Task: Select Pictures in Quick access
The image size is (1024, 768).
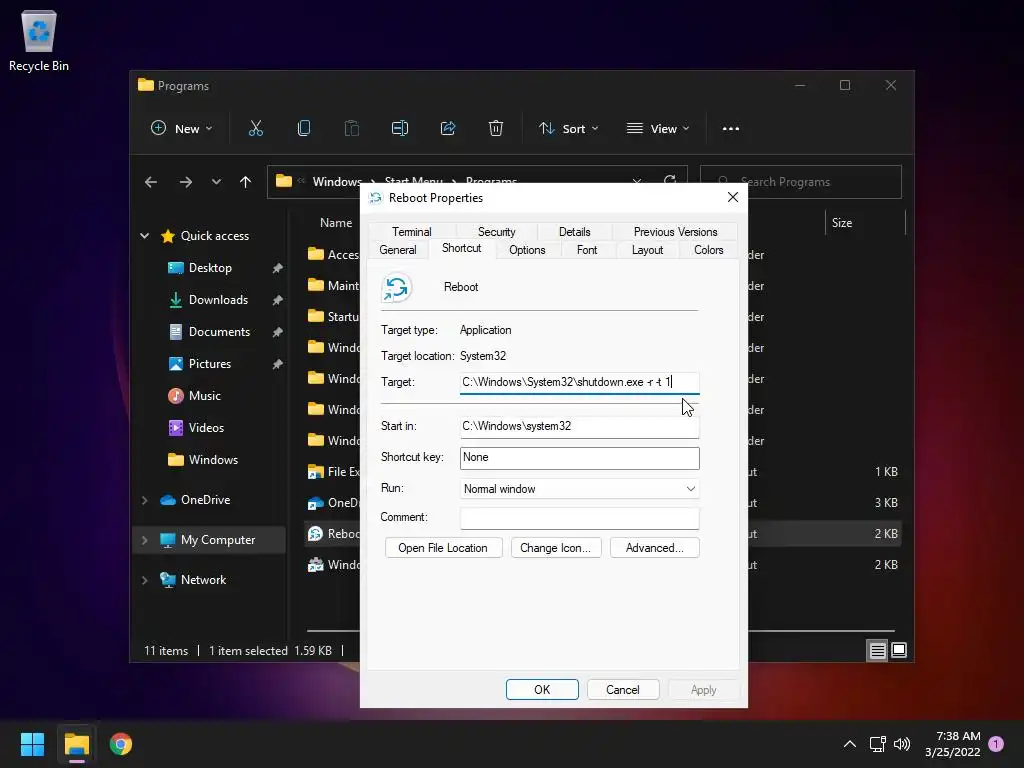Action: (x=210, y=364)
